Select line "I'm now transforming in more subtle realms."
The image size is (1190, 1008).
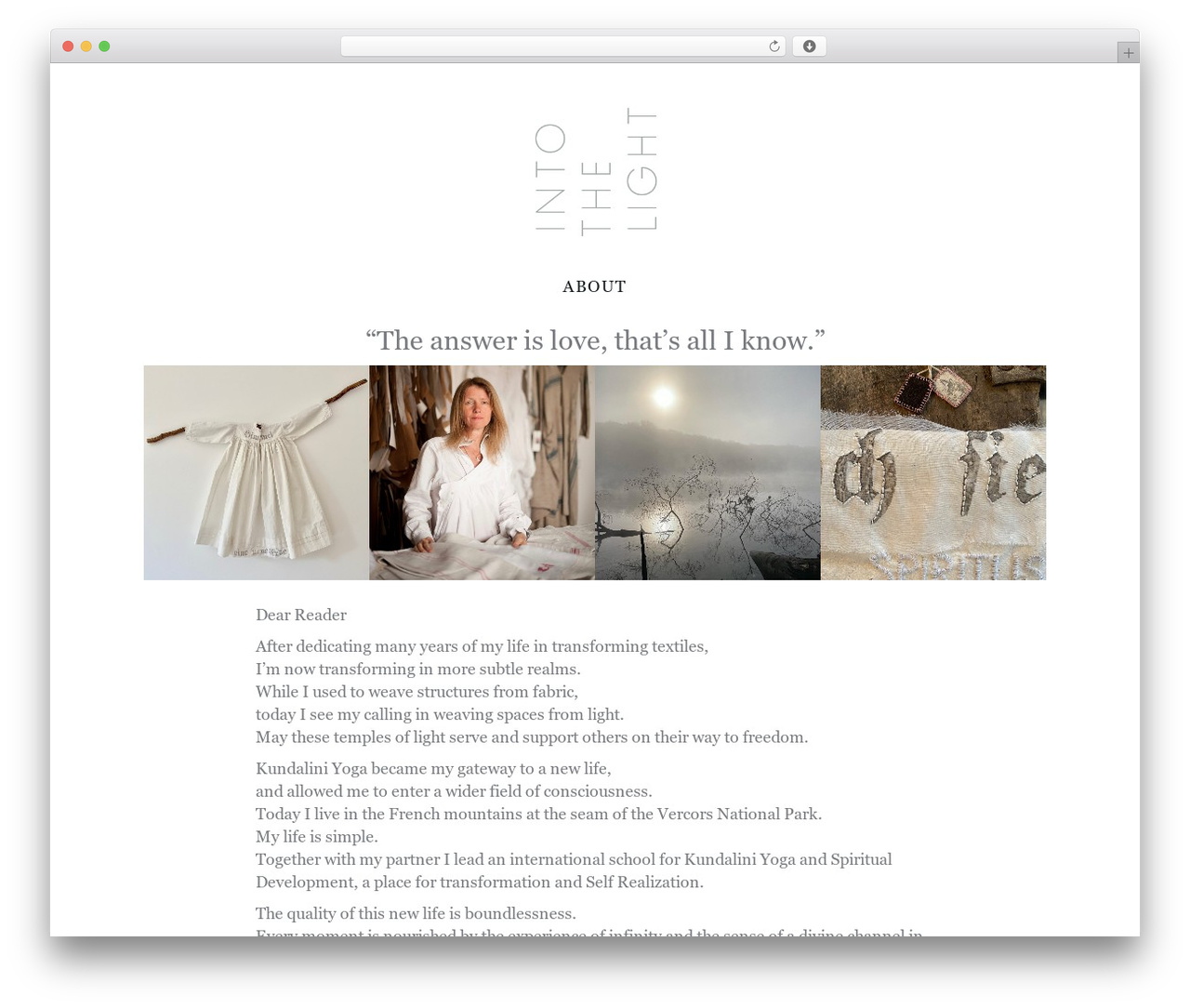click(x=418, y=669)
